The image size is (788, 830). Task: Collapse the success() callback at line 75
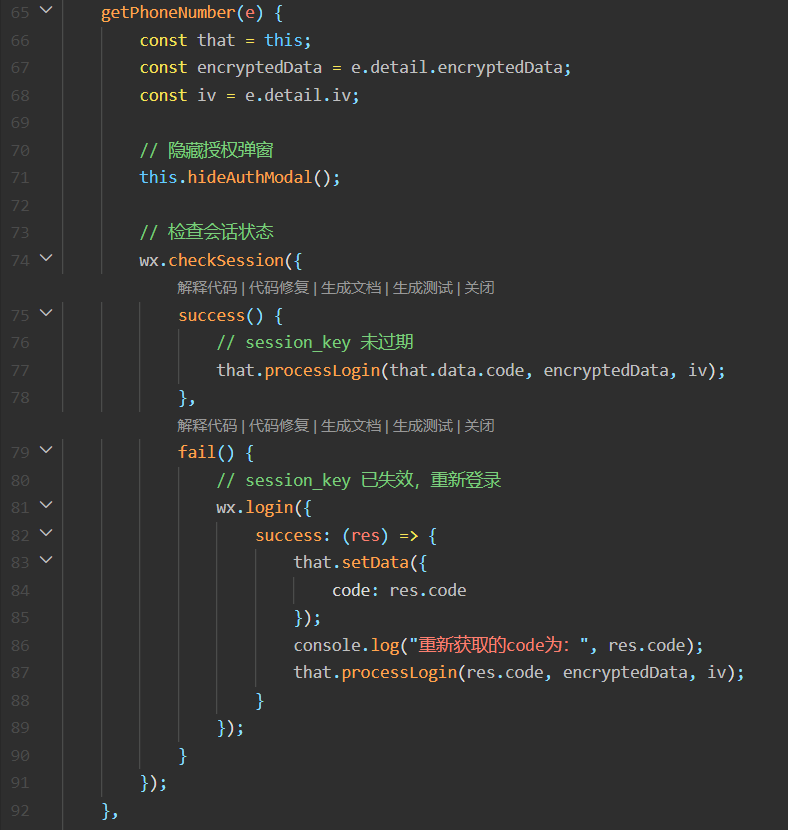tap(45, 314)
